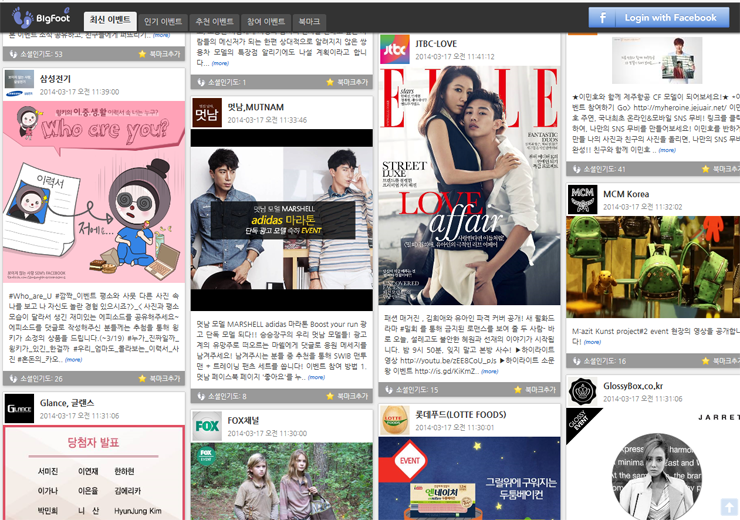The width and height of the screenshot is (740, 520).
Task: Open the 북마크 tab
Action: [x=309, y=22]
